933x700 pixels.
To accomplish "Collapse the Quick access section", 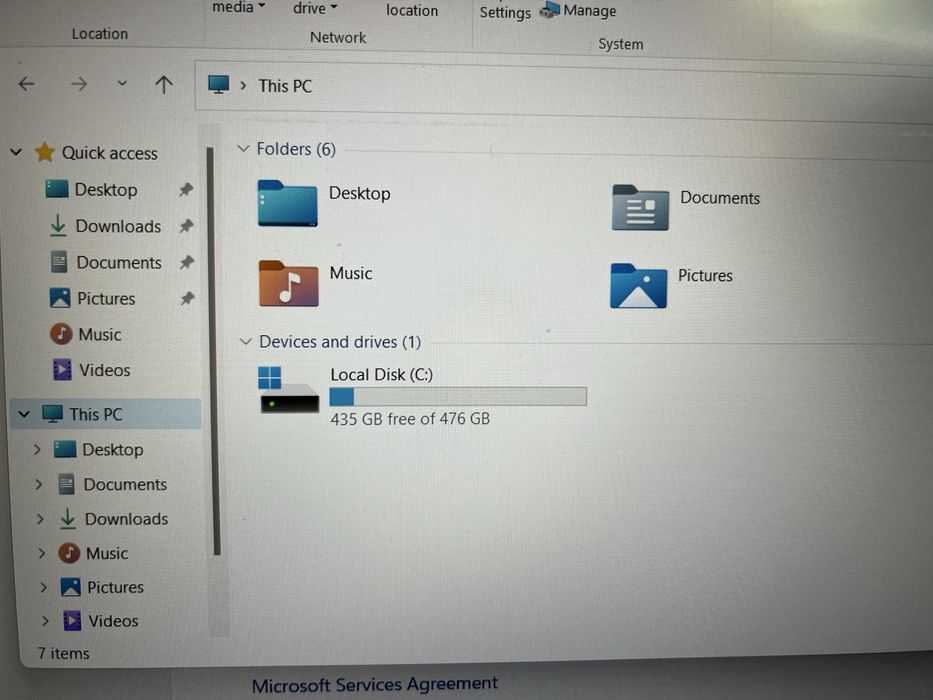I will coord(16,152).
